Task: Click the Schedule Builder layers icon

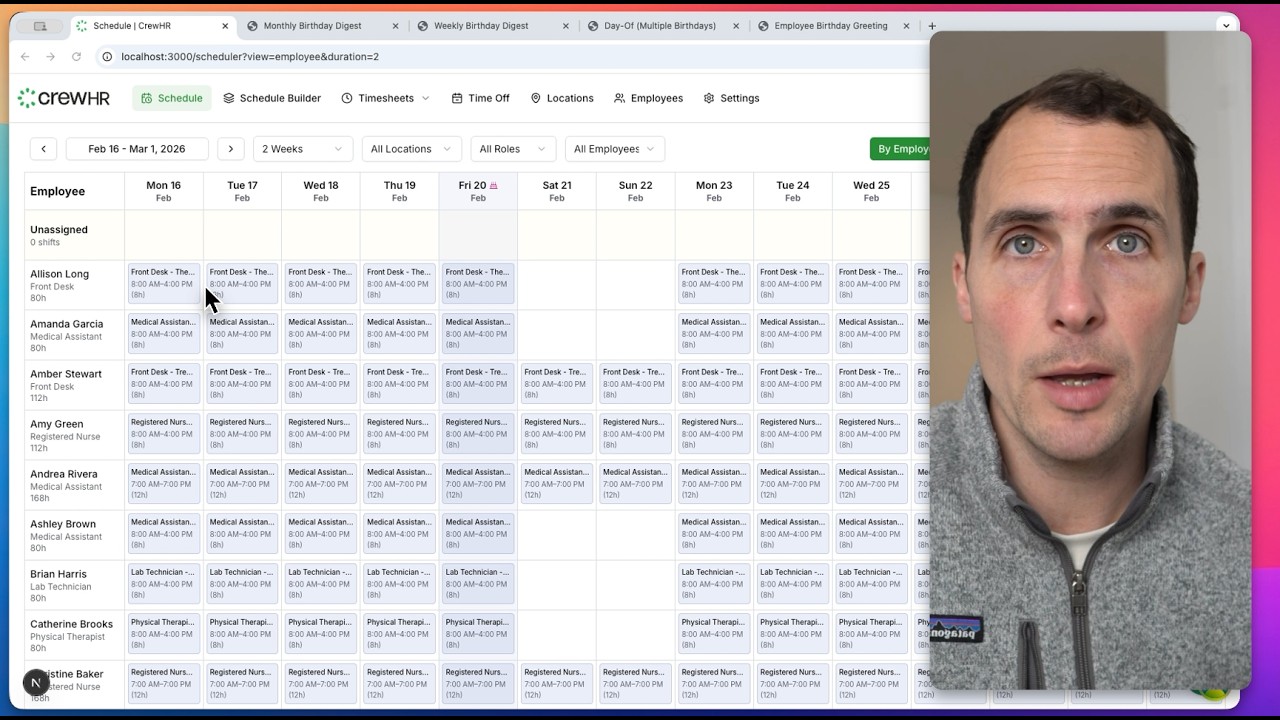Action: 229,98
